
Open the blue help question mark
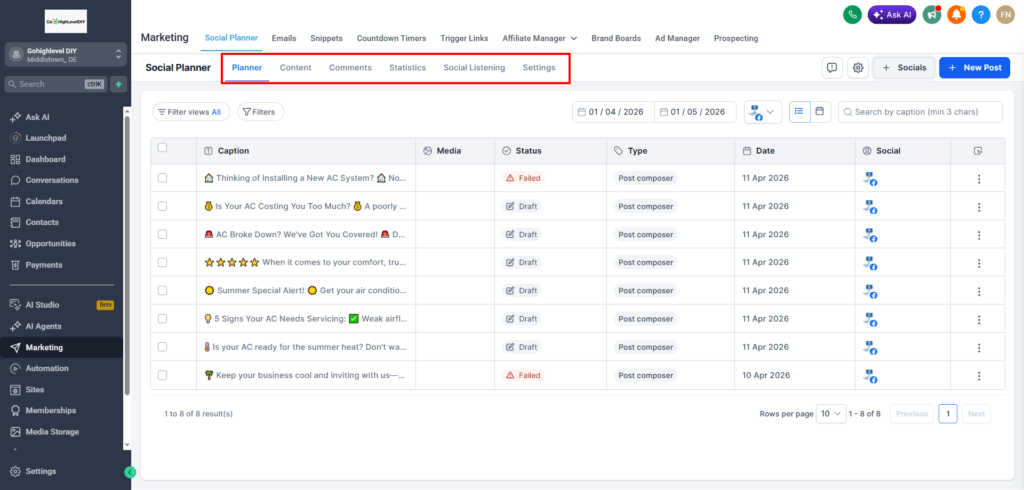[981, 14]
